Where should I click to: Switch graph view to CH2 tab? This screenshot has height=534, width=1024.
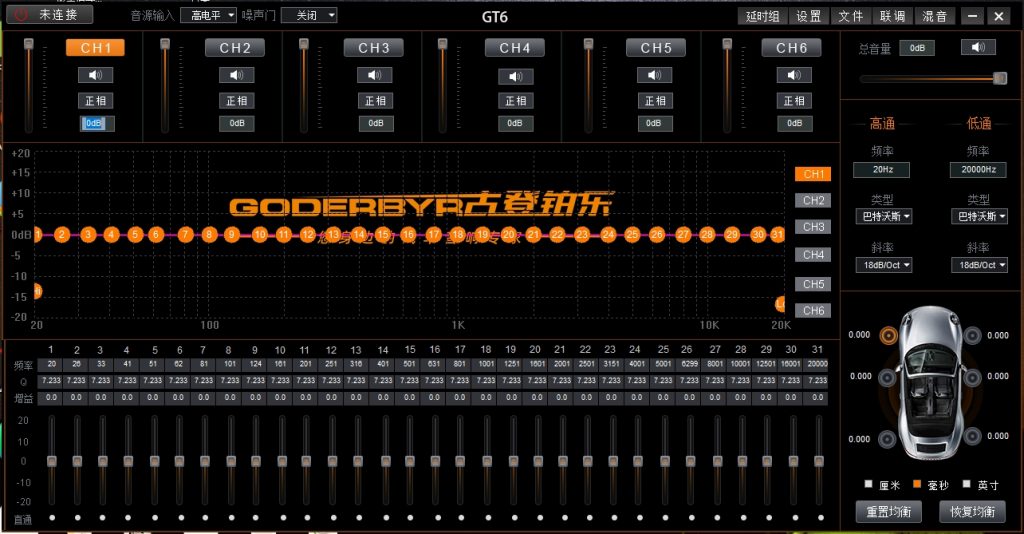coord(813,200)
